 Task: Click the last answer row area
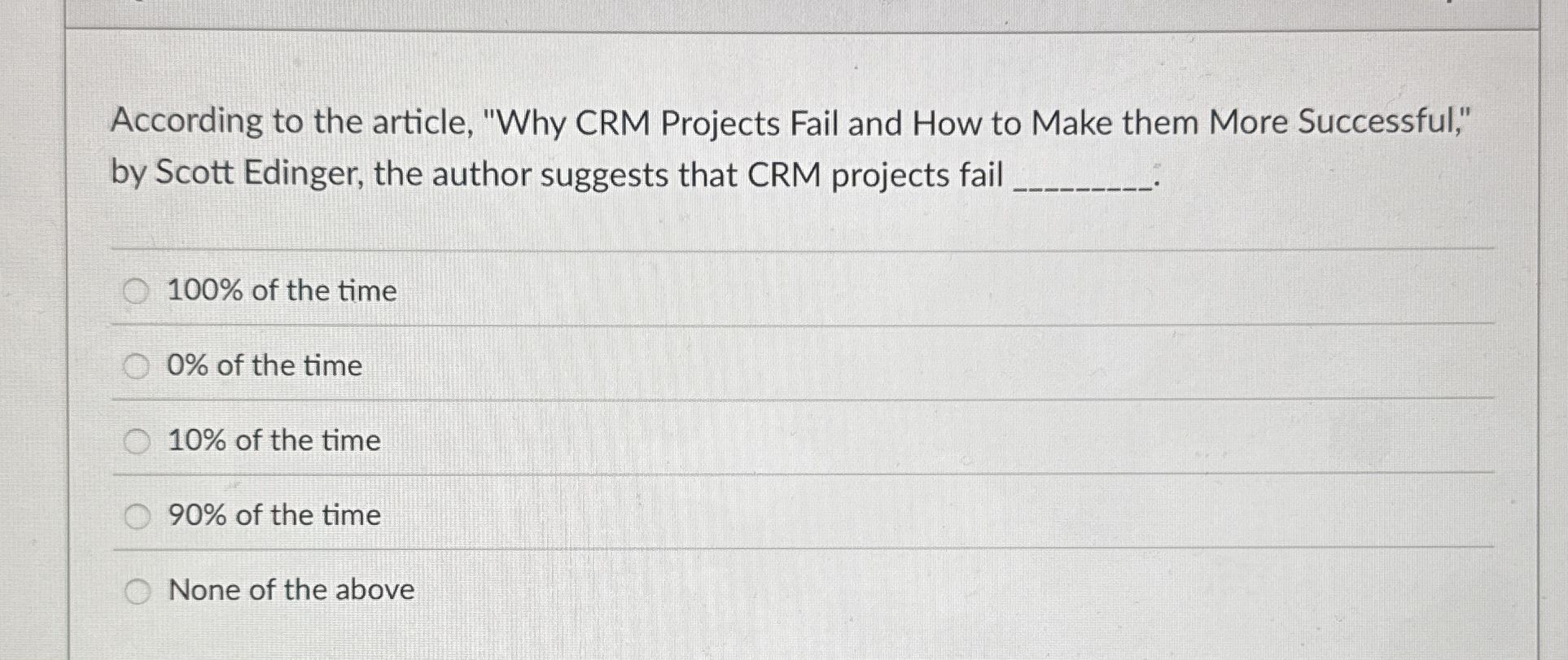(x=733, y=589)
